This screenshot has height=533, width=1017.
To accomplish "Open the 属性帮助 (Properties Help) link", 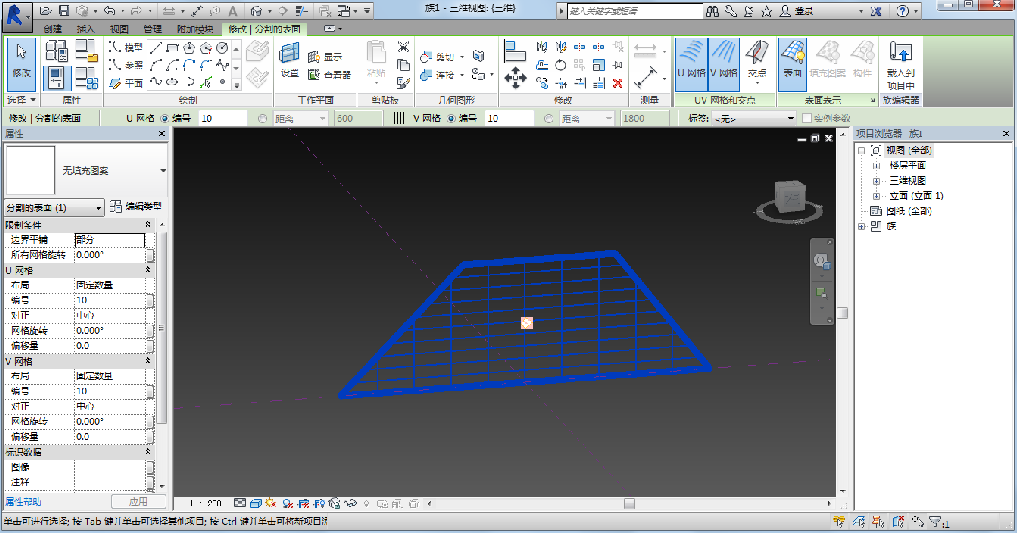I will pos(23,500).
